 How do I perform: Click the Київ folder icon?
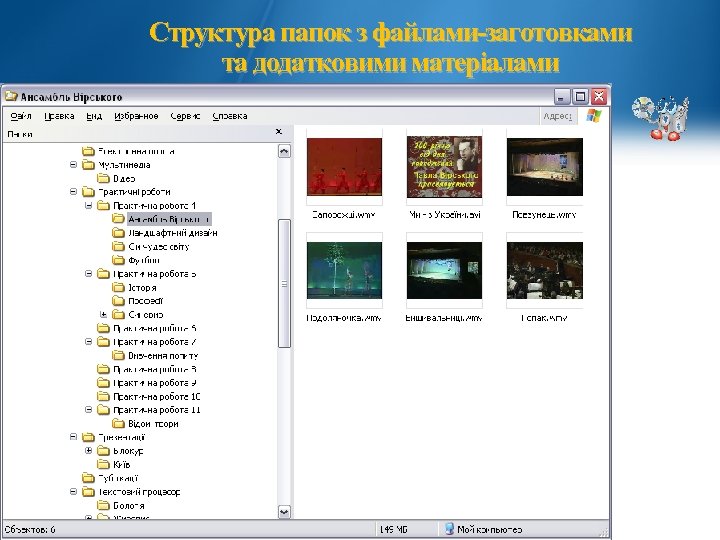coord(103,464)
